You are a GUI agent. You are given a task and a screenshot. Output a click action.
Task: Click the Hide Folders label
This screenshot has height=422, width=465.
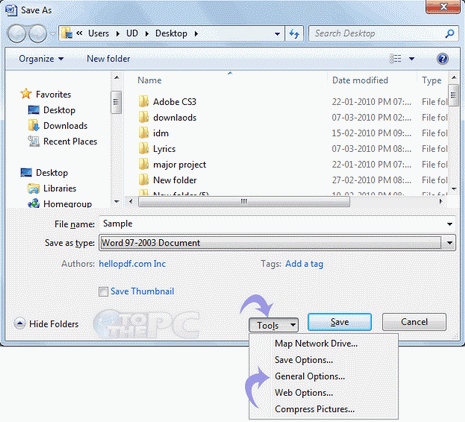(54, 324)
